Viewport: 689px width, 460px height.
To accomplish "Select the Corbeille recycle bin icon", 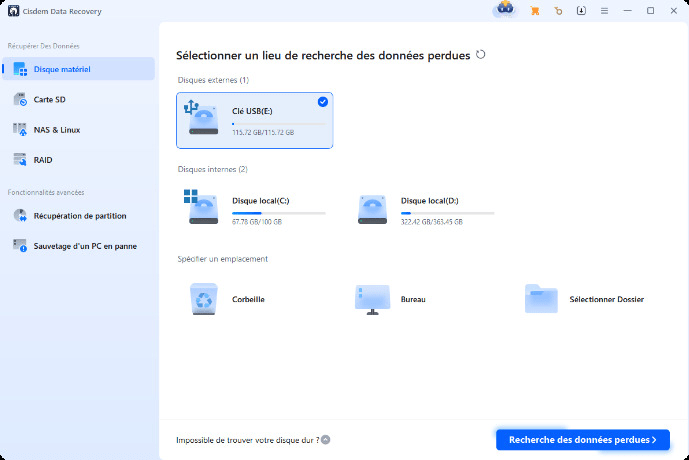I will coord(202,298).
